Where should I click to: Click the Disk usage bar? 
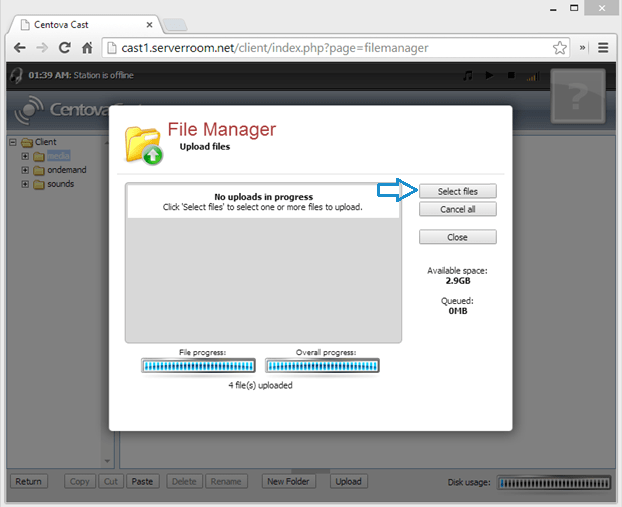(554, 483)
